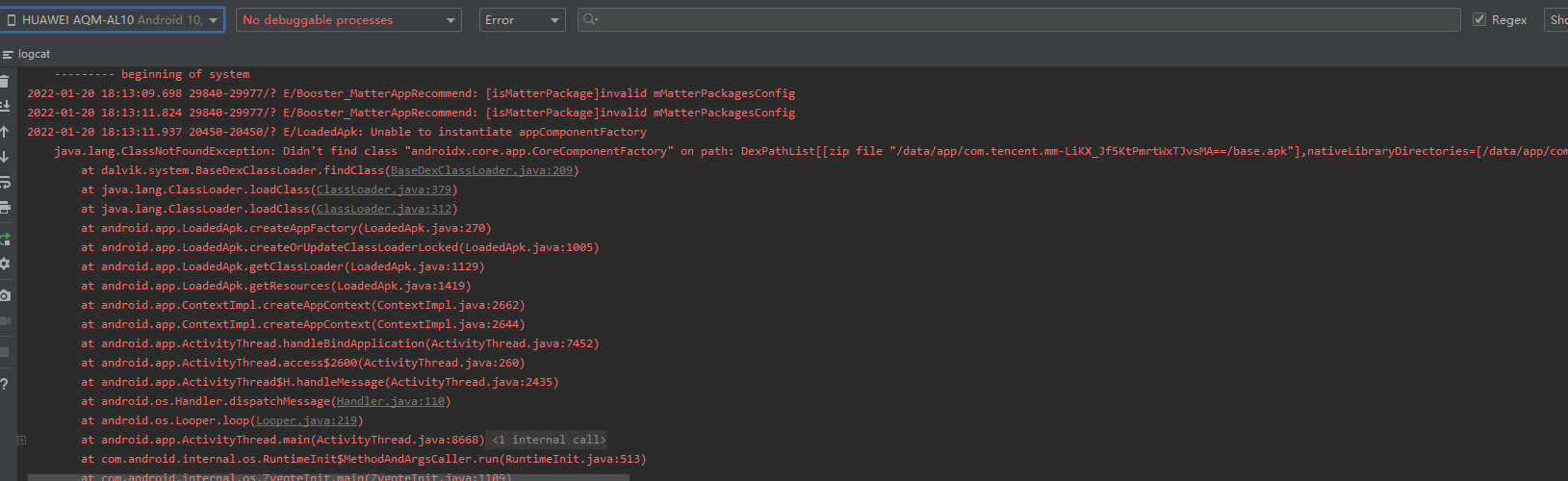Open BaseDexClassLoader.java:209 source link
Image resolution: width=1568 pixels, height=481 pixels.
[x=481, y=170]
